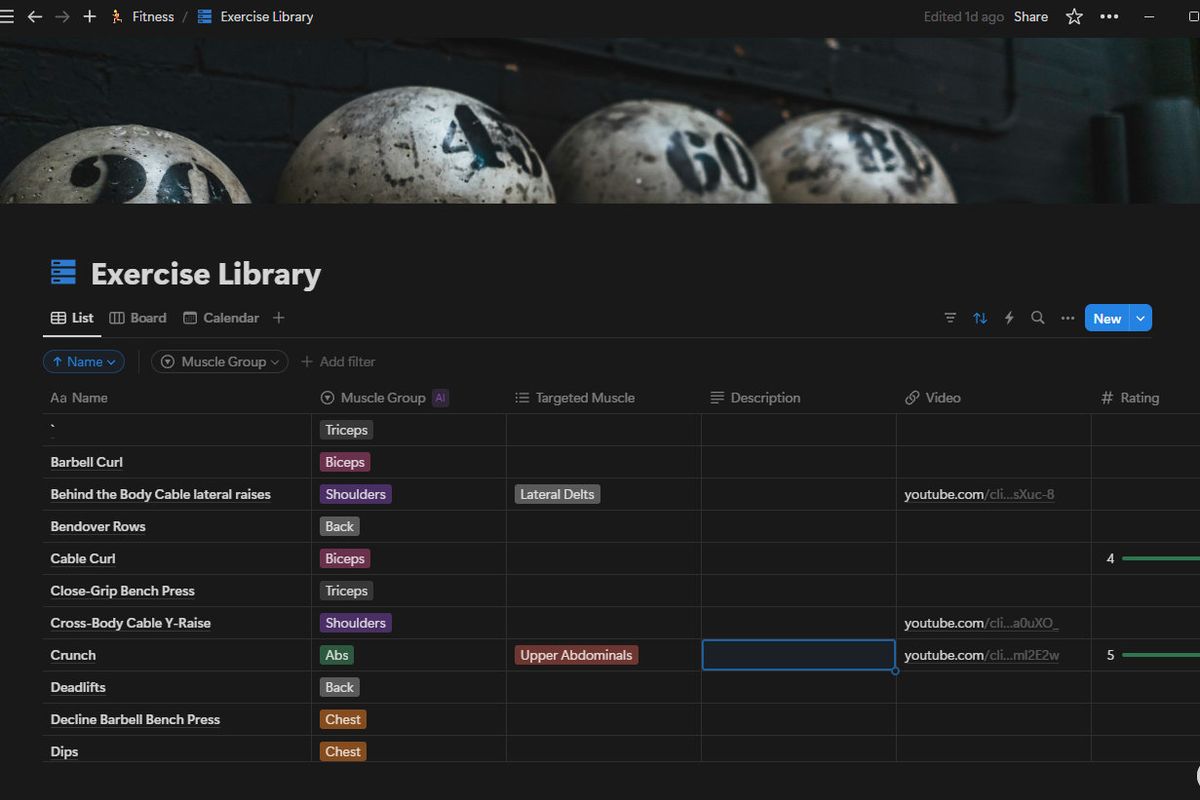Open automations lightning icon
The image size is (1200, 800).
pyautogui.click(x=1009, y=318)
